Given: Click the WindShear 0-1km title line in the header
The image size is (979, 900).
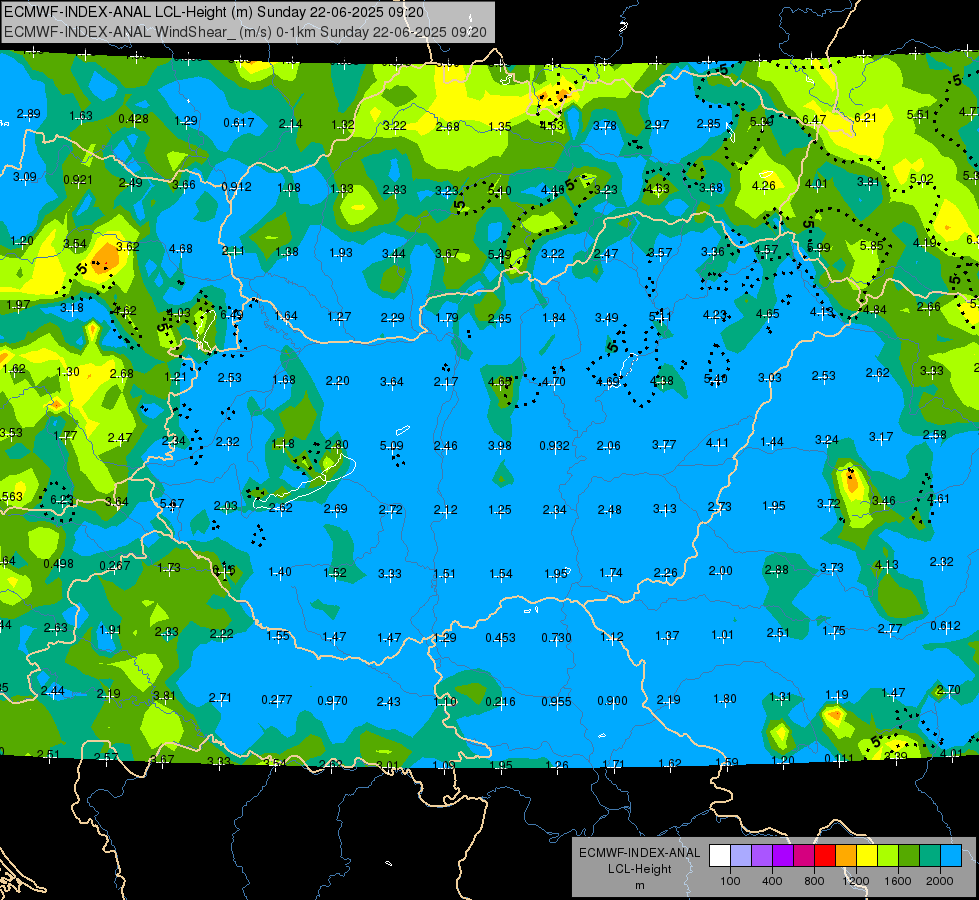Looking at the screenshot, I should coord(245,32).
